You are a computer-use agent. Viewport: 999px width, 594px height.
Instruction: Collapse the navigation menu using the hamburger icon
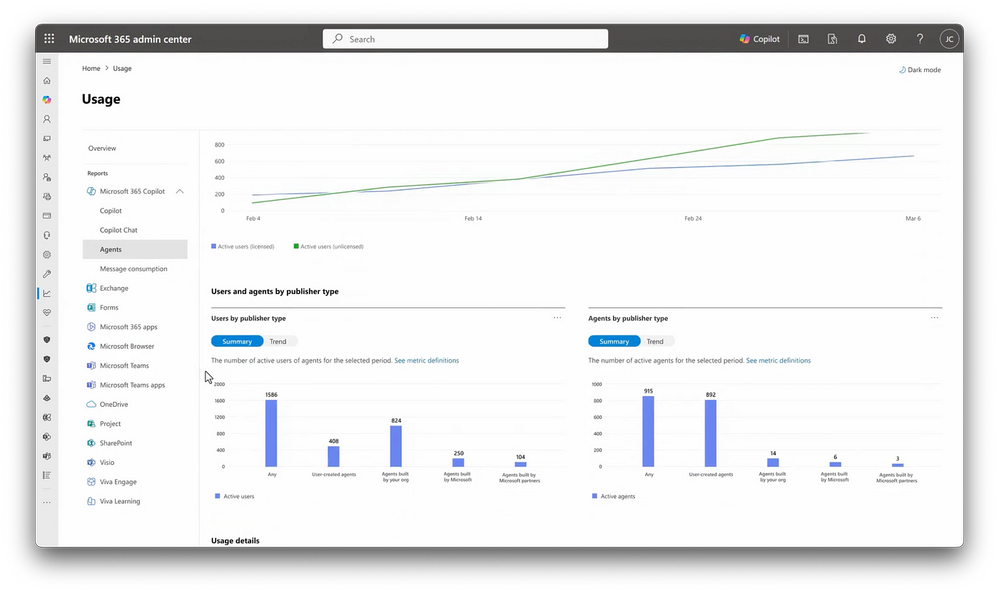[47, 61]
